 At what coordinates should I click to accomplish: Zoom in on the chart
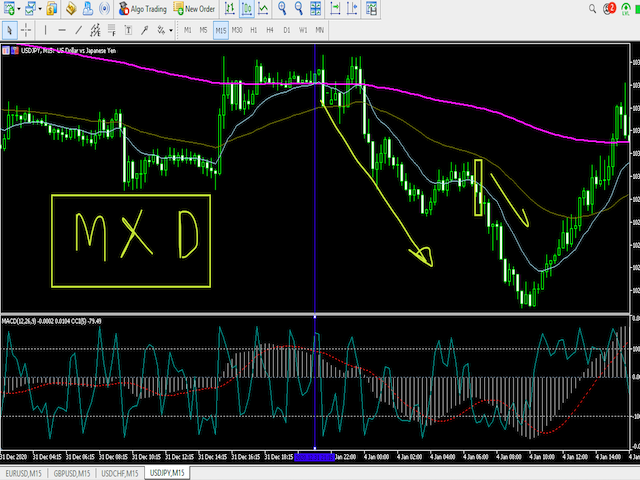pos(282,8)
